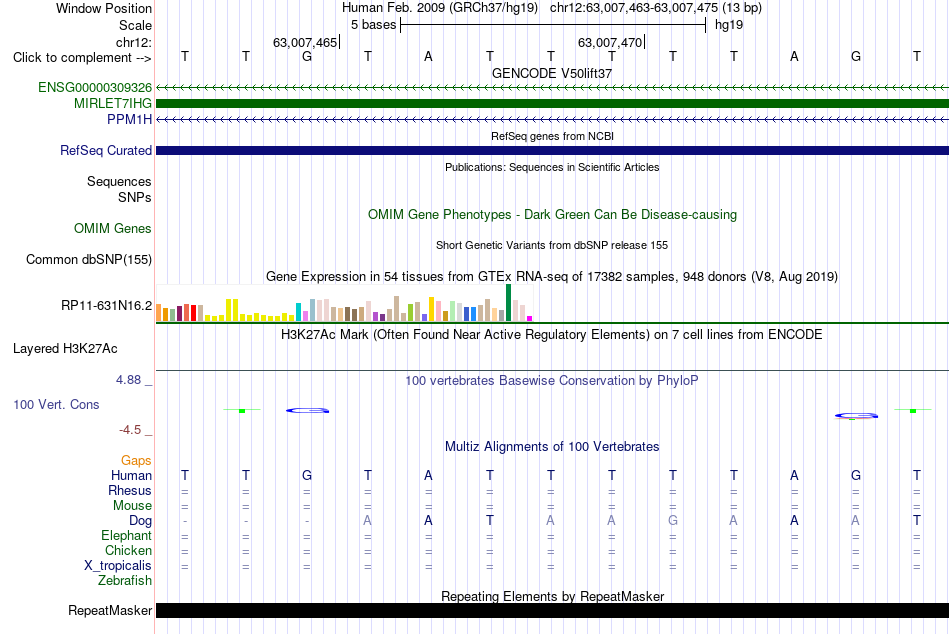Select the Human alignment row label
The image size is (950, 634).
pyautogui.click(x=131, y=476)
